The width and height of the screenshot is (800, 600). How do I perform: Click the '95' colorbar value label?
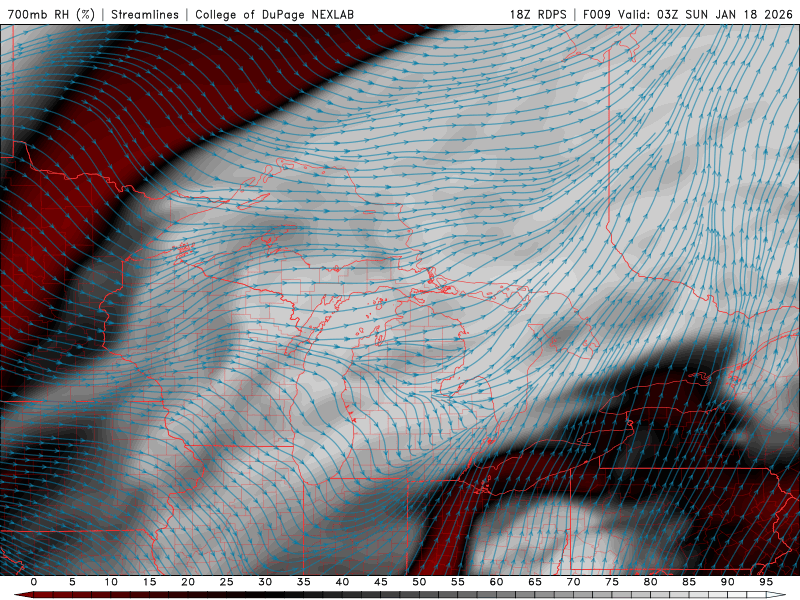coord(766,582)
